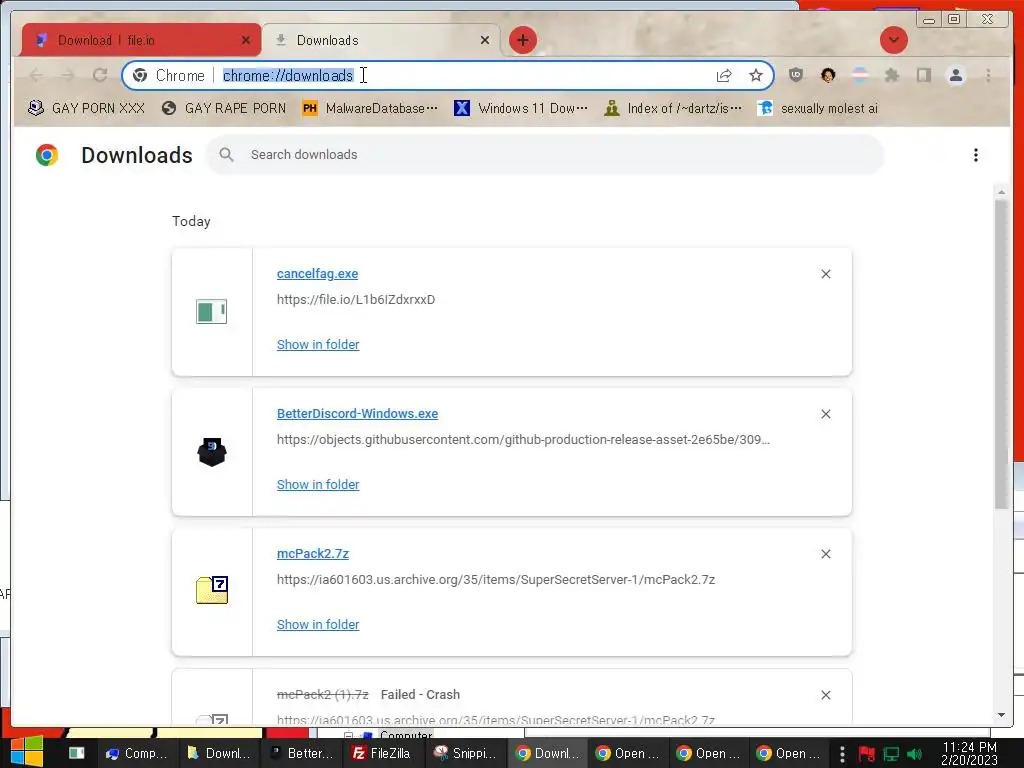Open mcPack2.7z download link
The width and height of the screenshot is (1024, 768).
(313, 553)
